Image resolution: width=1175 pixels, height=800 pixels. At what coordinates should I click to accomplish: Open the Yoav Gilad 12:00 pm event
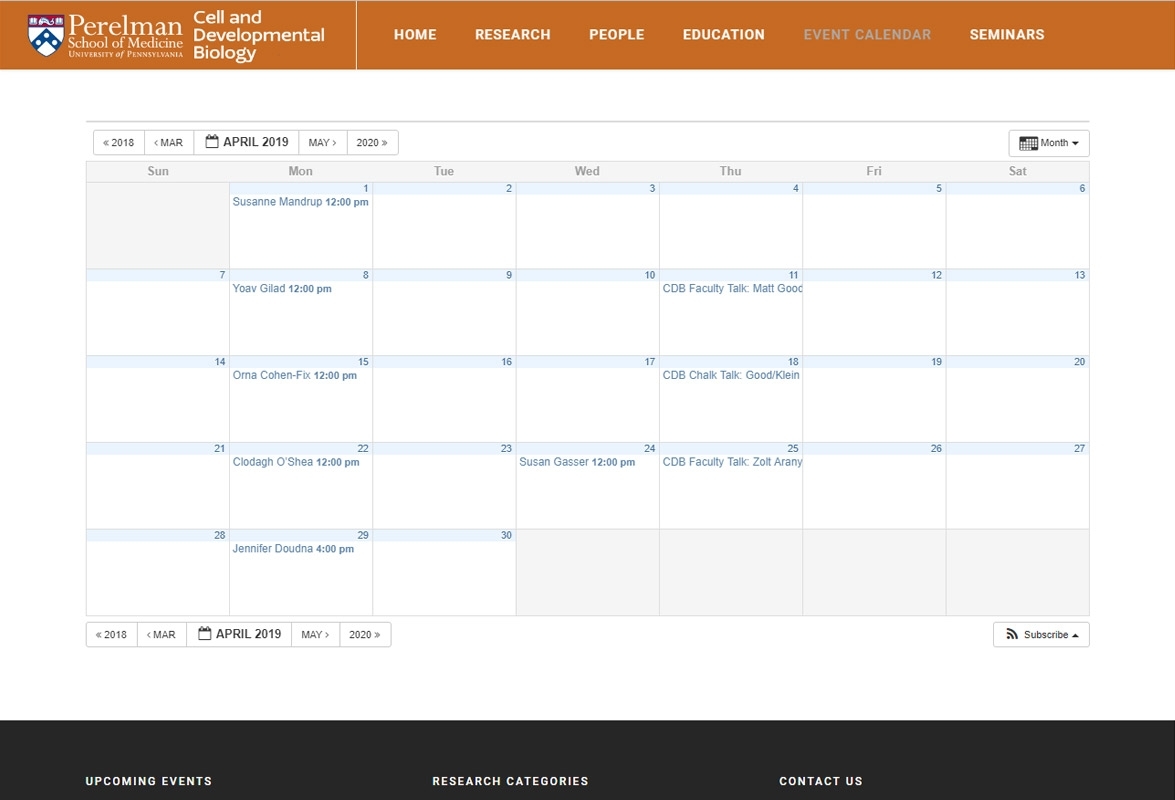pos(282,288)
